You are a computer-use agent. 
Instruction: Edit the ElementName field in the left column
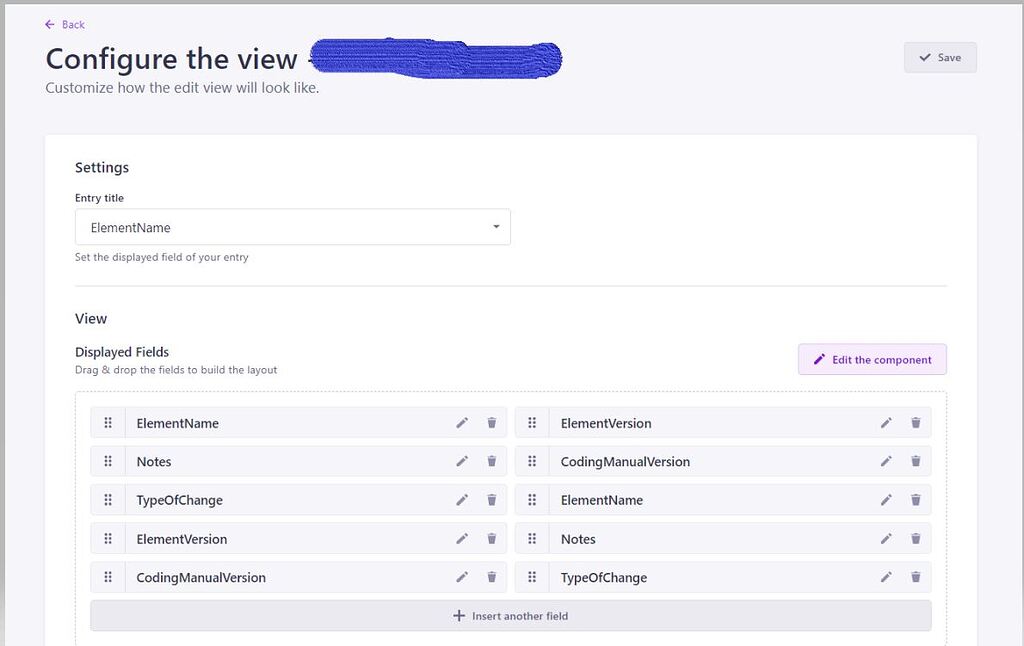click(x=462, y=423)
